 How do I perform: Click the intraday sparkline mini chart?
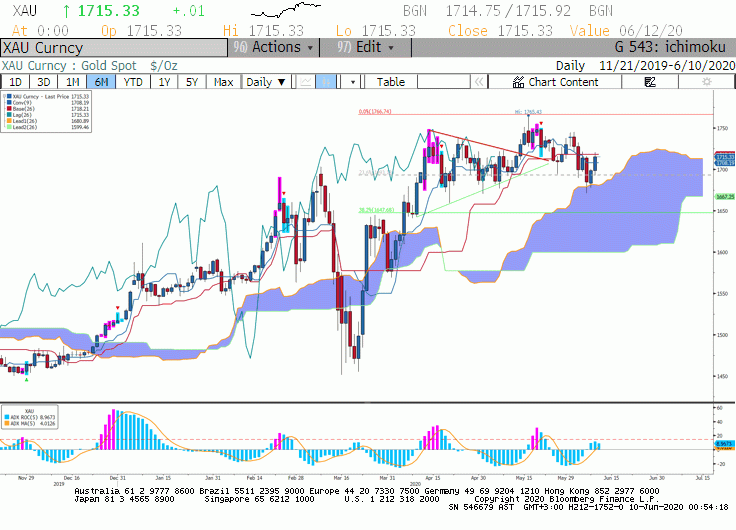286,10
